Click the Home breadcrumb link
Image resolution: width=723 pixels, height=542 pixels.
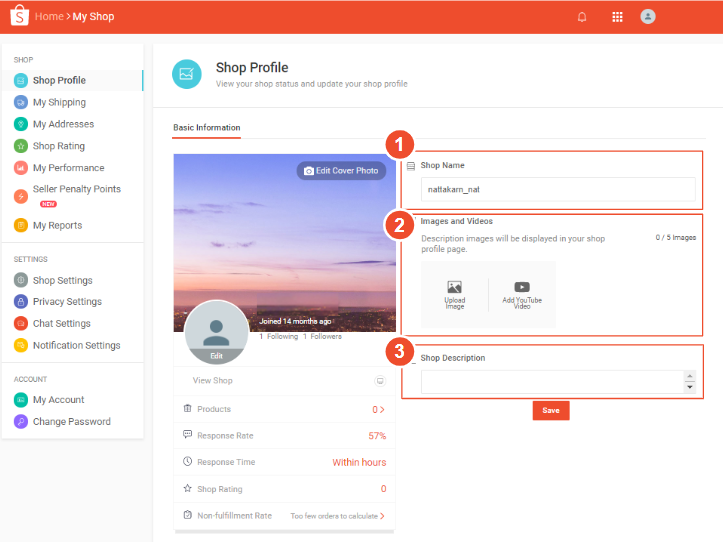[48, 17]
